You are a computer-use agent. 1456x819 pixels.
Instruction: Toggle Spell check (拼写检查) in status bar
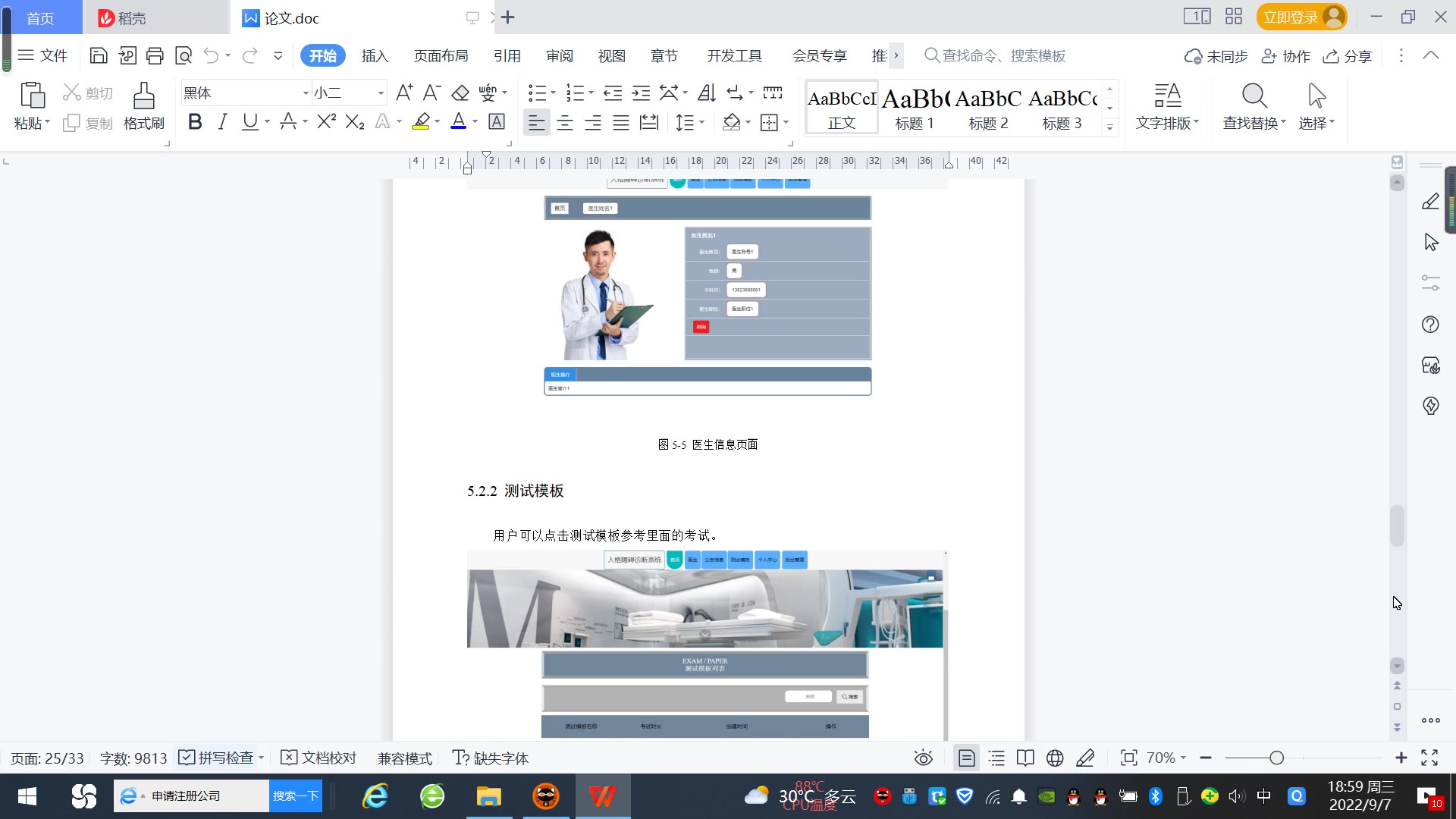[216, 758]
